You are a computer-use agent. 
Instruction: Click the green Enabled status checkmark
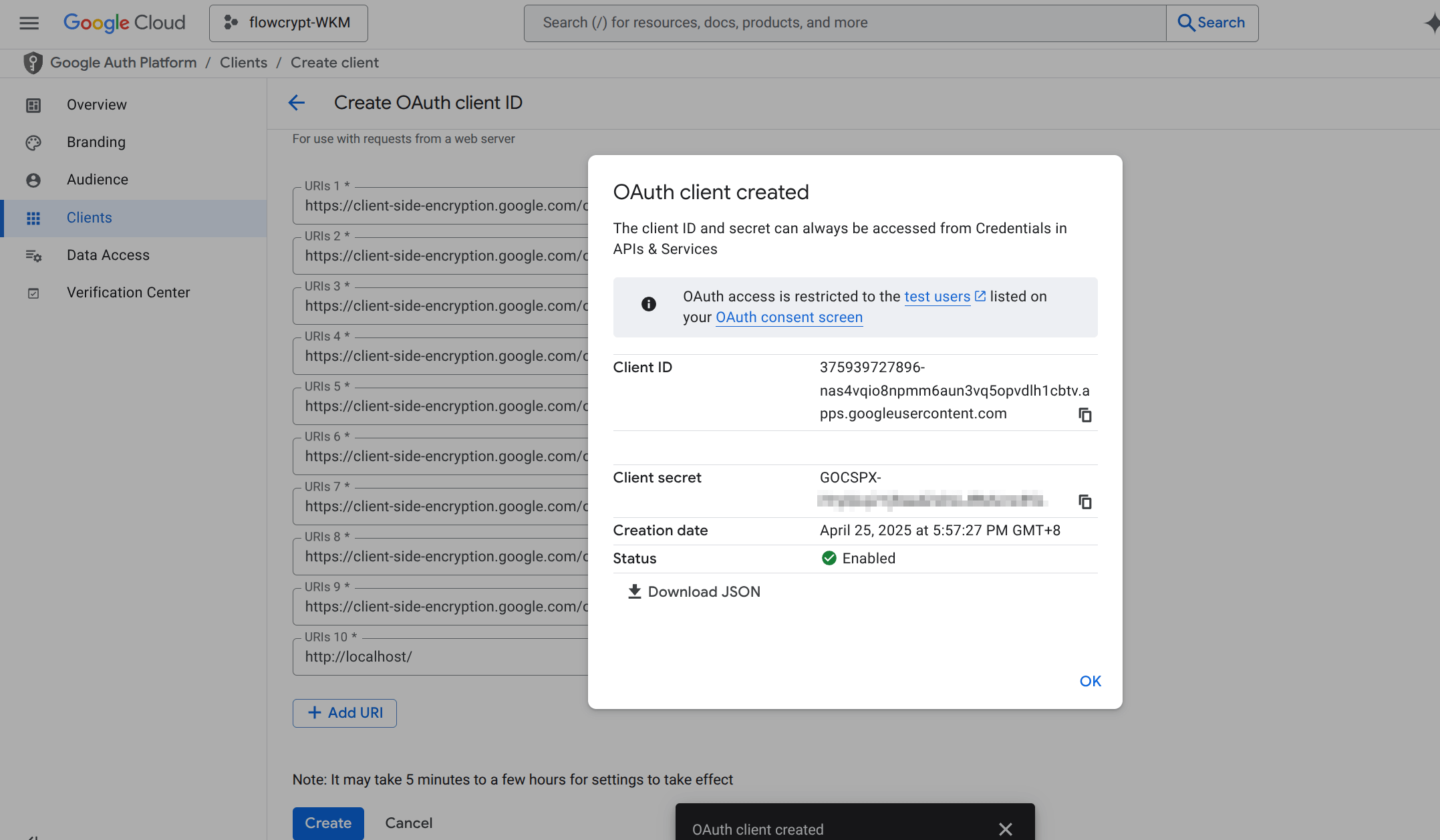click(829, 558)
